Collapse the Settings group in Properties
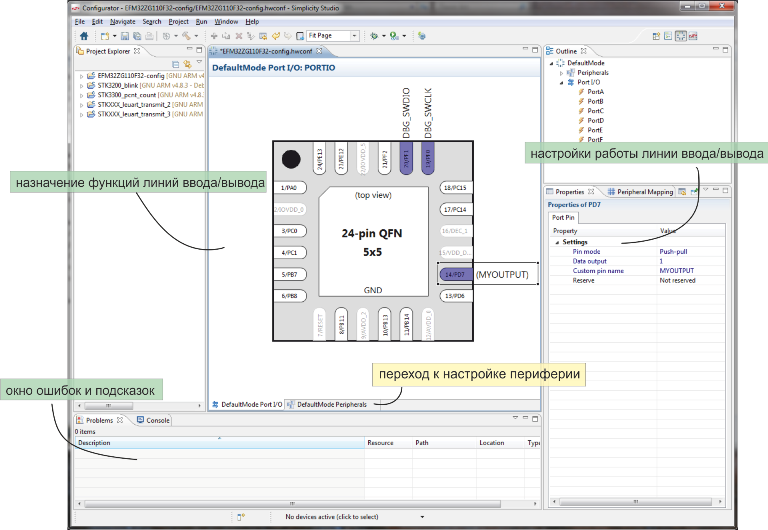Image resolution: width=768 pixels, height=530 pixels. point(556,242)
